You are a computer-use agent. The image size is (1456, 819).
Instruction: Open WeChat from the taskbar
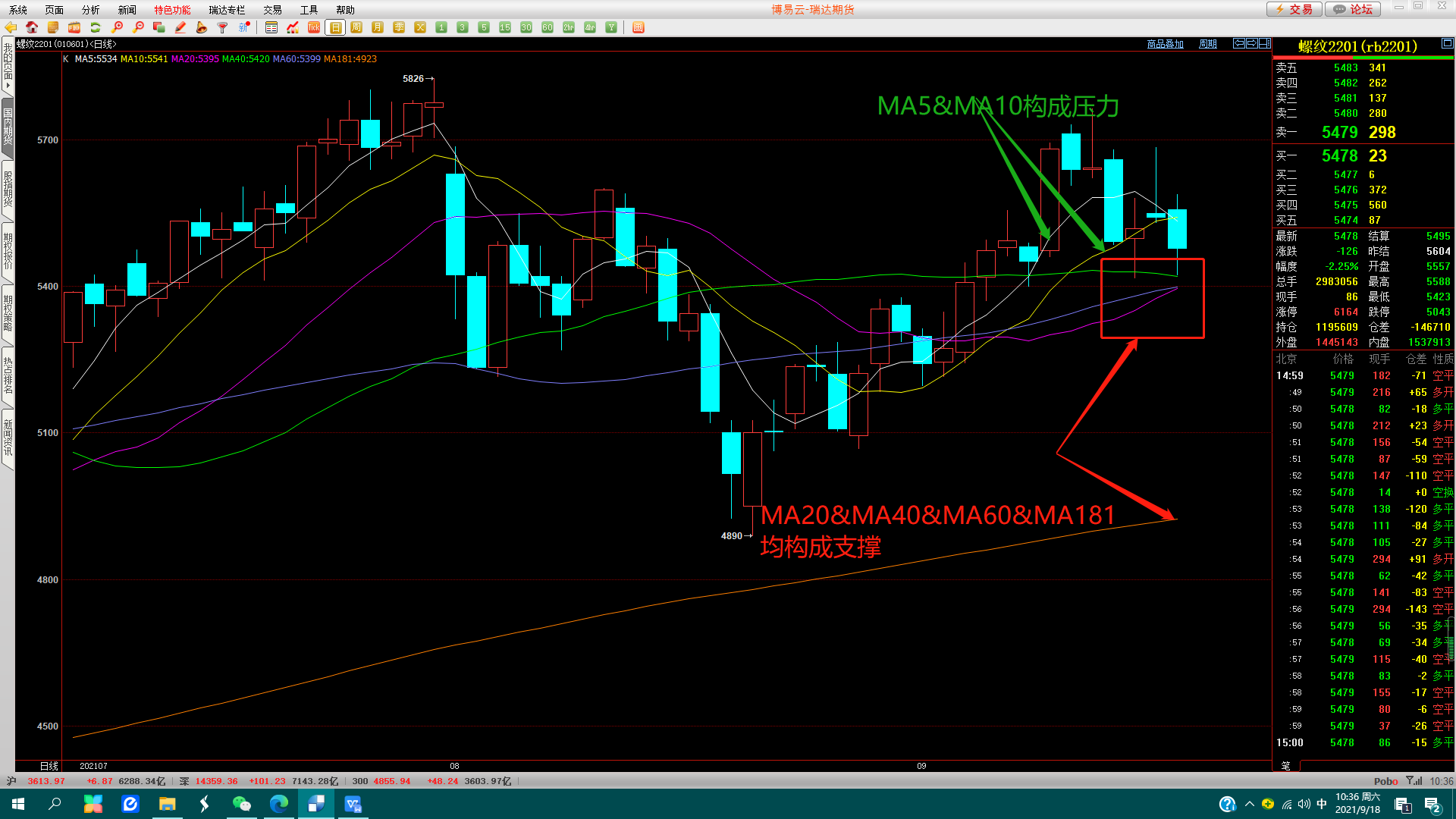point(241,804)
